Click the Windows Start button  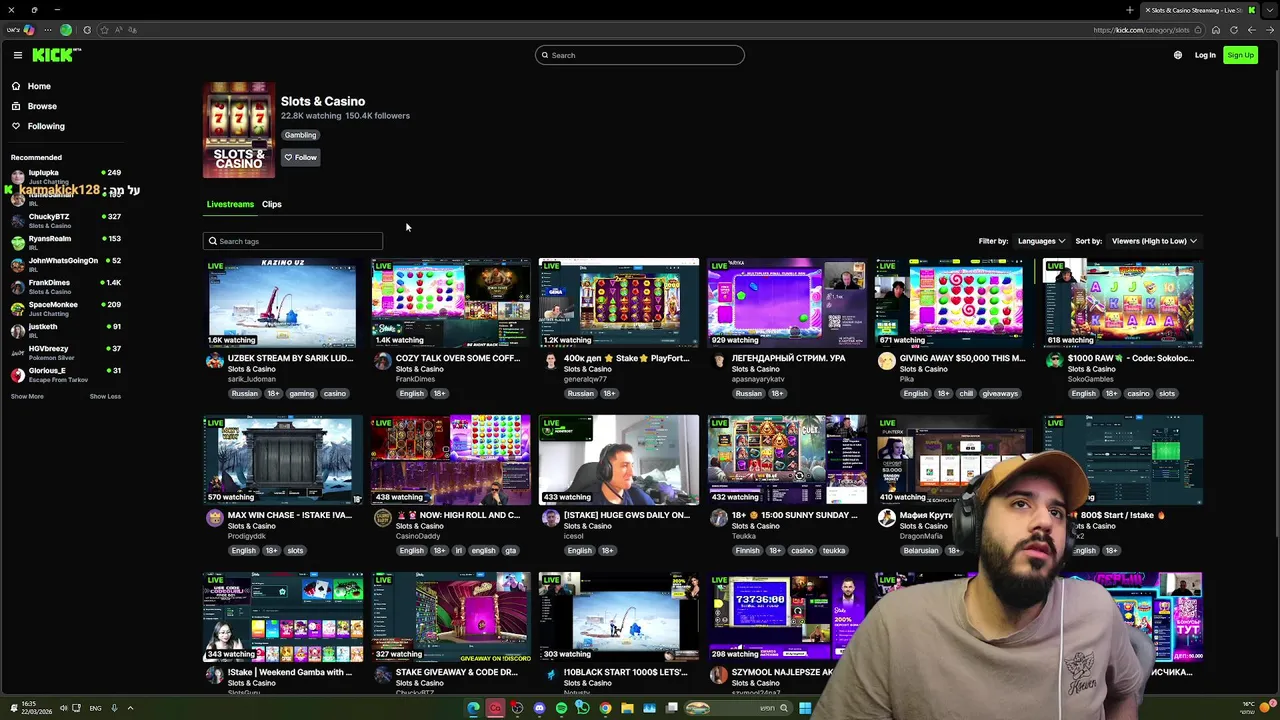(805, 708)
